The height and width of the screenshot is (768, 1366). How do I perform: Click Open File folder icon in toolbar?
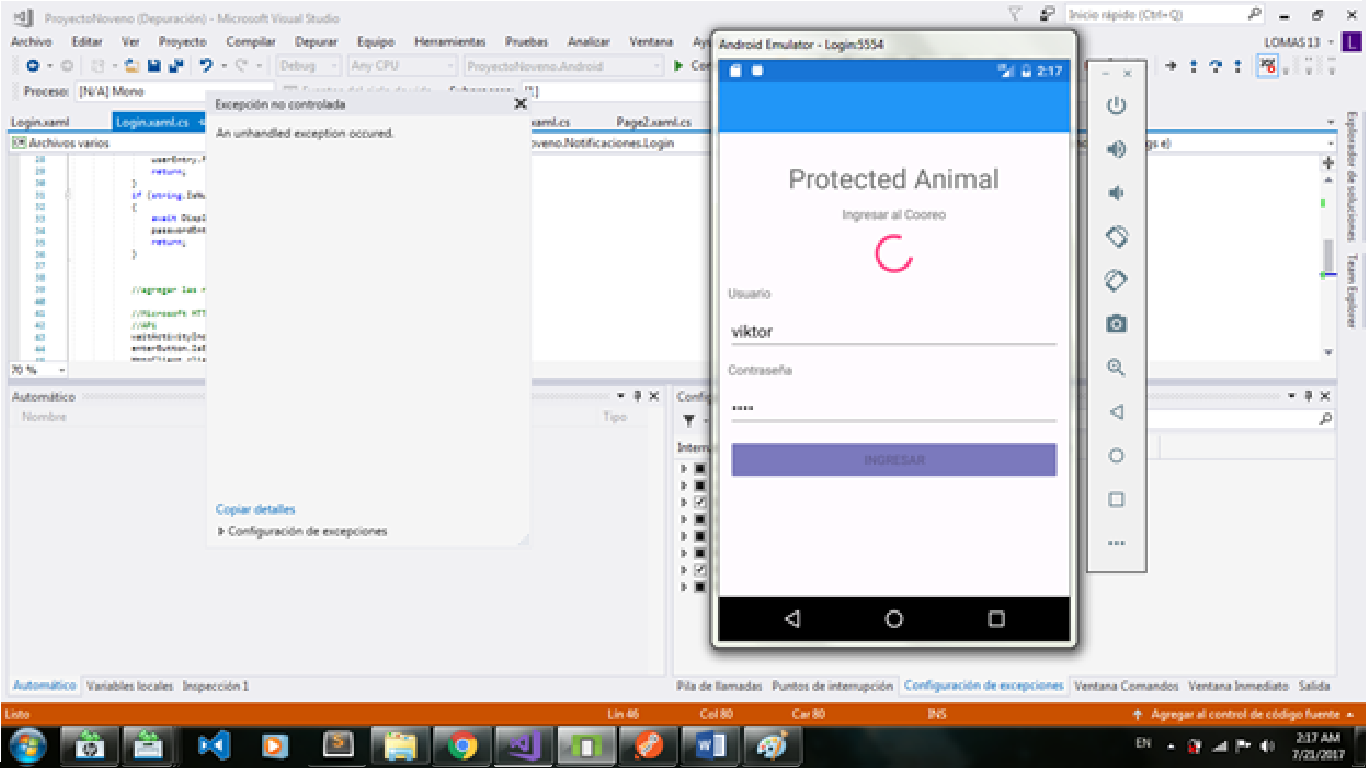tap(131, 66)
